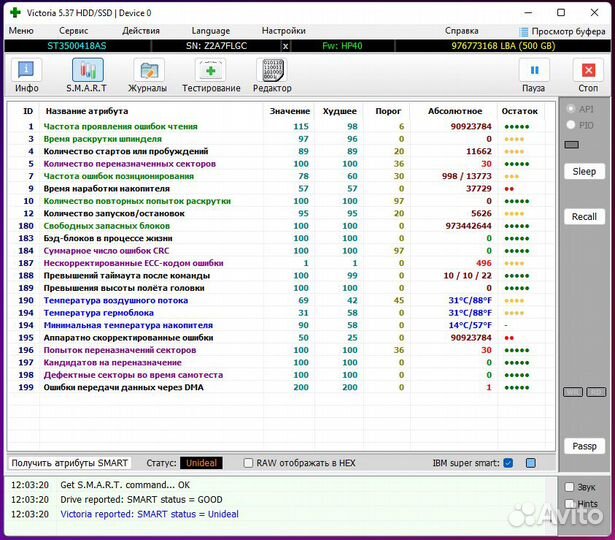This screenshot has height=540, width=615.
Task: Toggle the IBM super smart checkbox
Action: [508, 463]
